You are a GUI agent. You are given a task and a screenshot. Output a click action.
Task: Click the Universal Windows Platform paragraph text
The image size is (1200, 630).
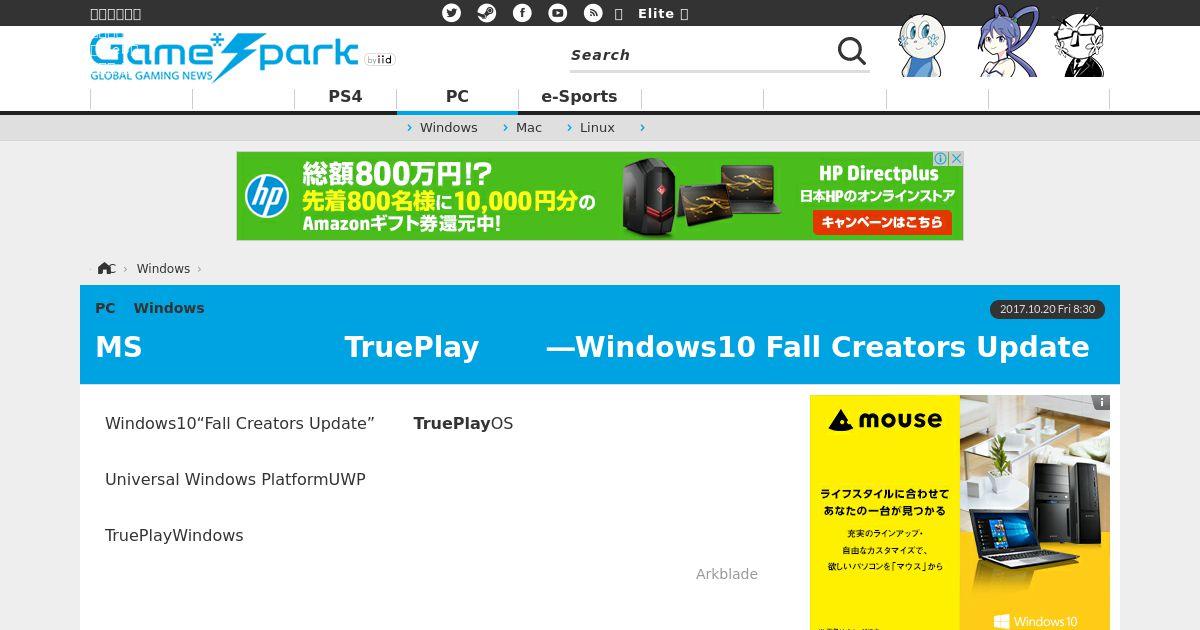tap(235, 480)
